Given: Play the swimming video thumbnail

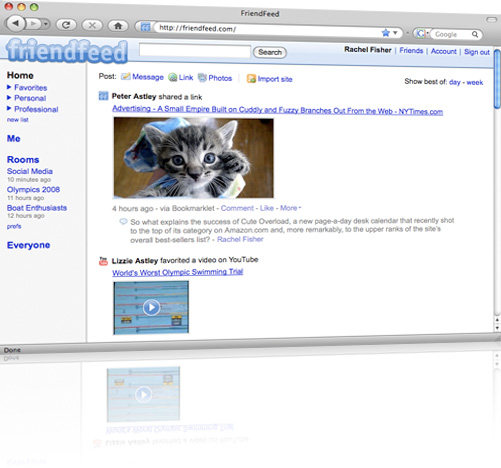Looking at the screenshot, I should pos(151,307).
